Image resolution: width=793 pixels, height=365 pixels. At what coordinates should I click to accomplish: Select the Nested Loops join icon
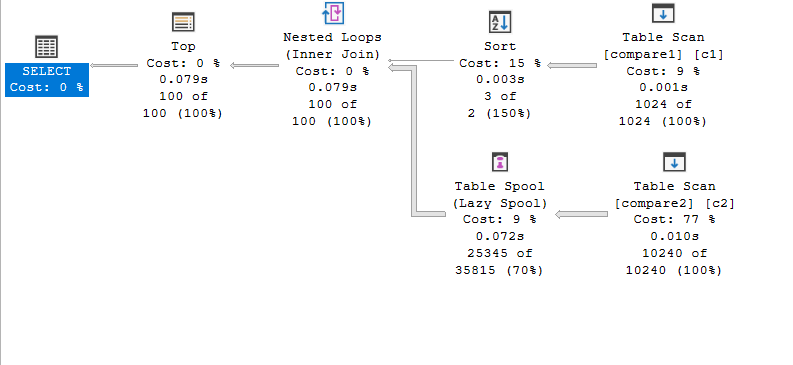[333, 13]
